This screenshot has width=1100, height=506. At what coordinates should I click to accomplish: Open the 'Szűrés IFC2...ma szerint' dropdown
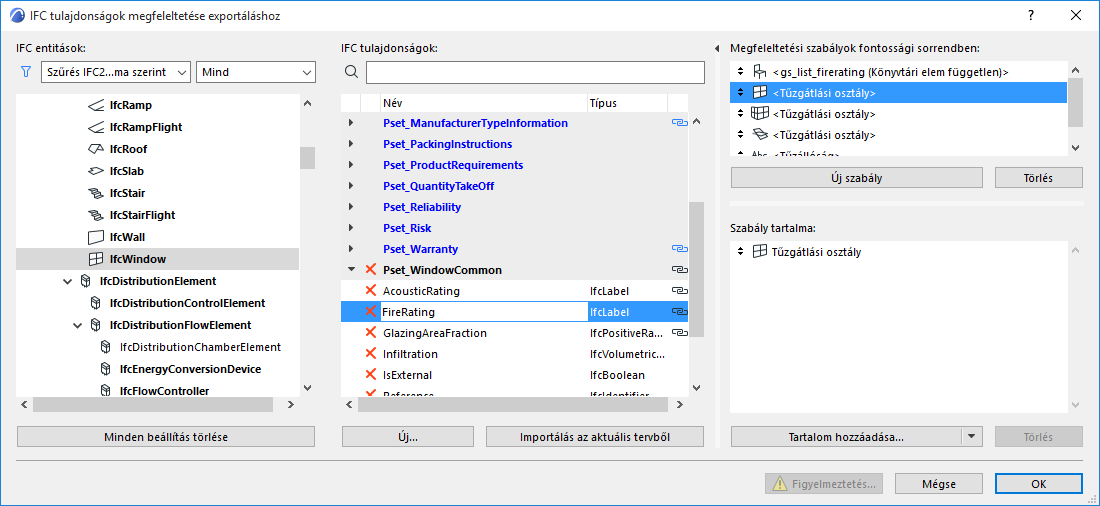[x=116, y=72]
